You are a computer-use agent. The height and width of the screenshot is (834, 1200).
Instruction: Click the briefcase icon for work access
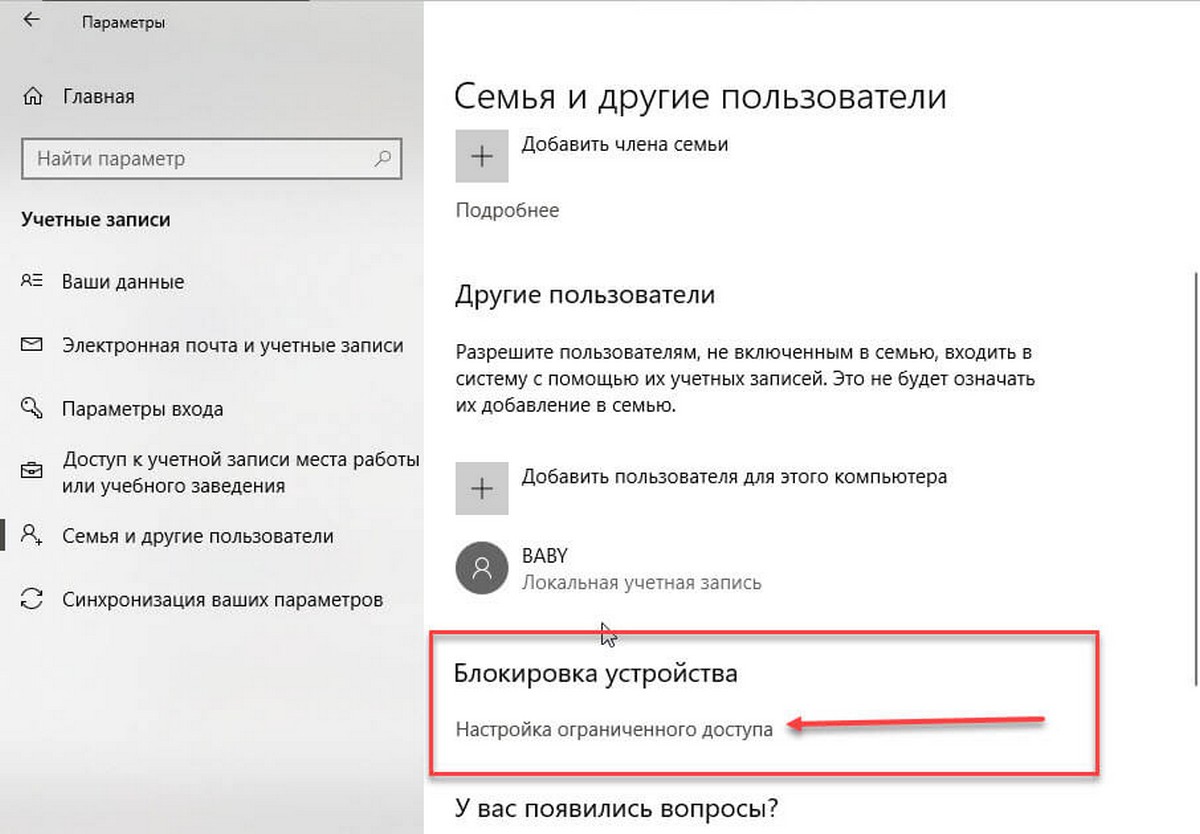point(32,472)
